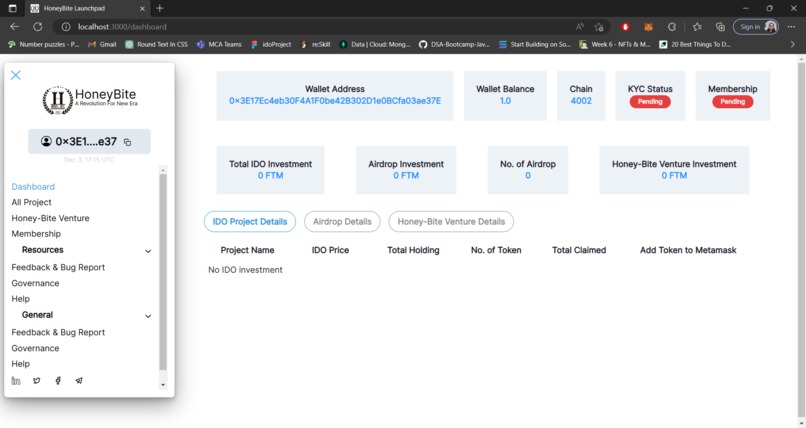This screenshot has height=428, width=806.
Task: Click the Honey-Bite Venture Investment card
Action: pos(674,170)
